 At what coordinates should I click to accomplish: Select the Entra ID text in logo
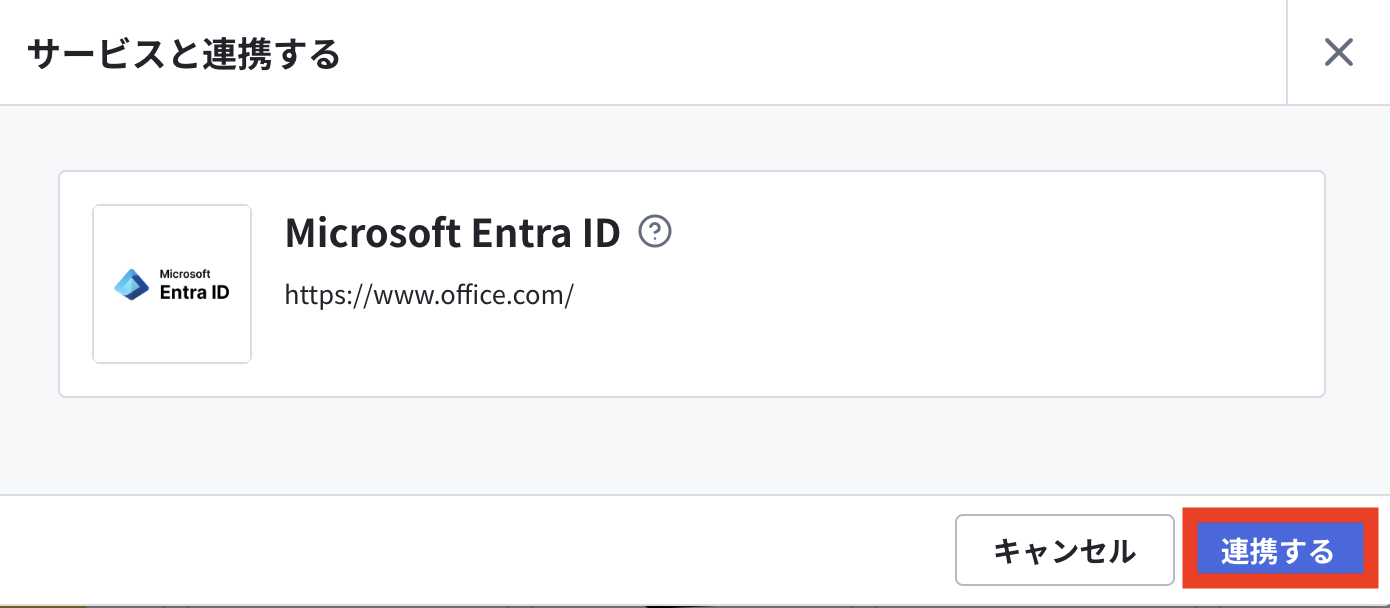(x=195, y=292)
